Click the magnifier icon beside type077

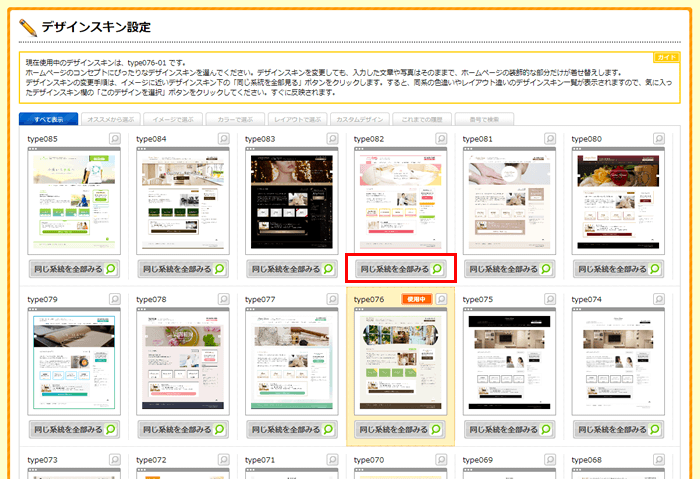pyautogui.click(x=333, y=299)
